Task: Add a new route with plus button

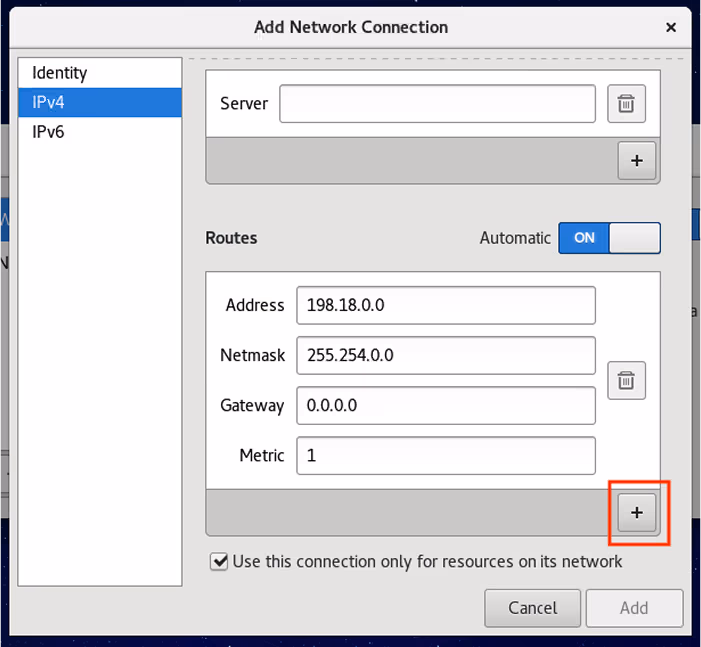Action: pos(637,512)
